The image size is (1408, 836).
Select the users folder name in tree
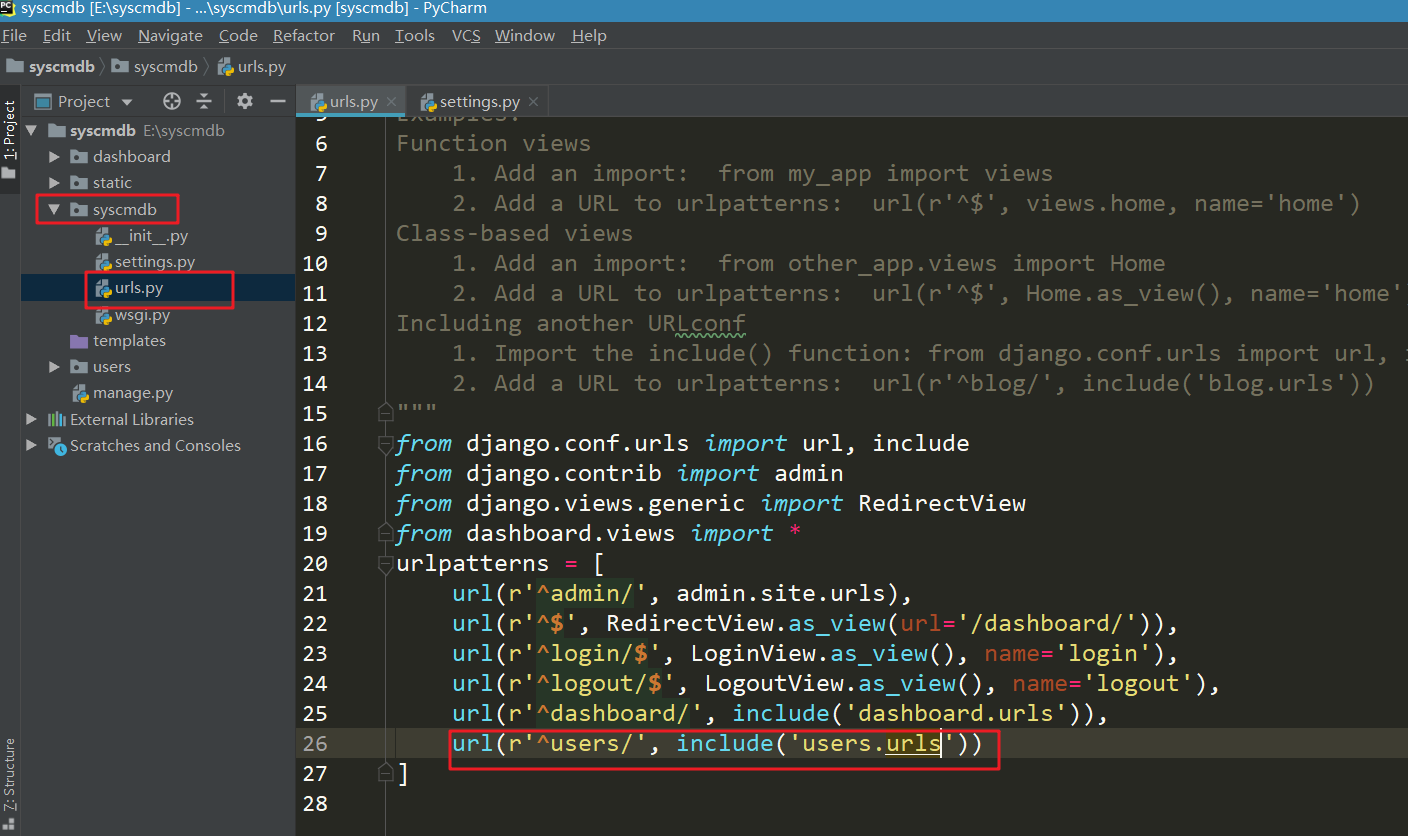point(112,367)
